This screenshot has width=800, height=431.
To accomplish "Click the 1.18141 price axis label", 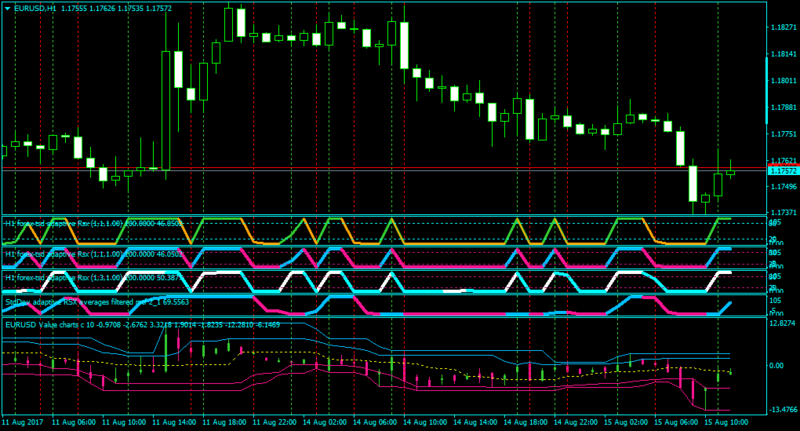I will click(783, 54).
